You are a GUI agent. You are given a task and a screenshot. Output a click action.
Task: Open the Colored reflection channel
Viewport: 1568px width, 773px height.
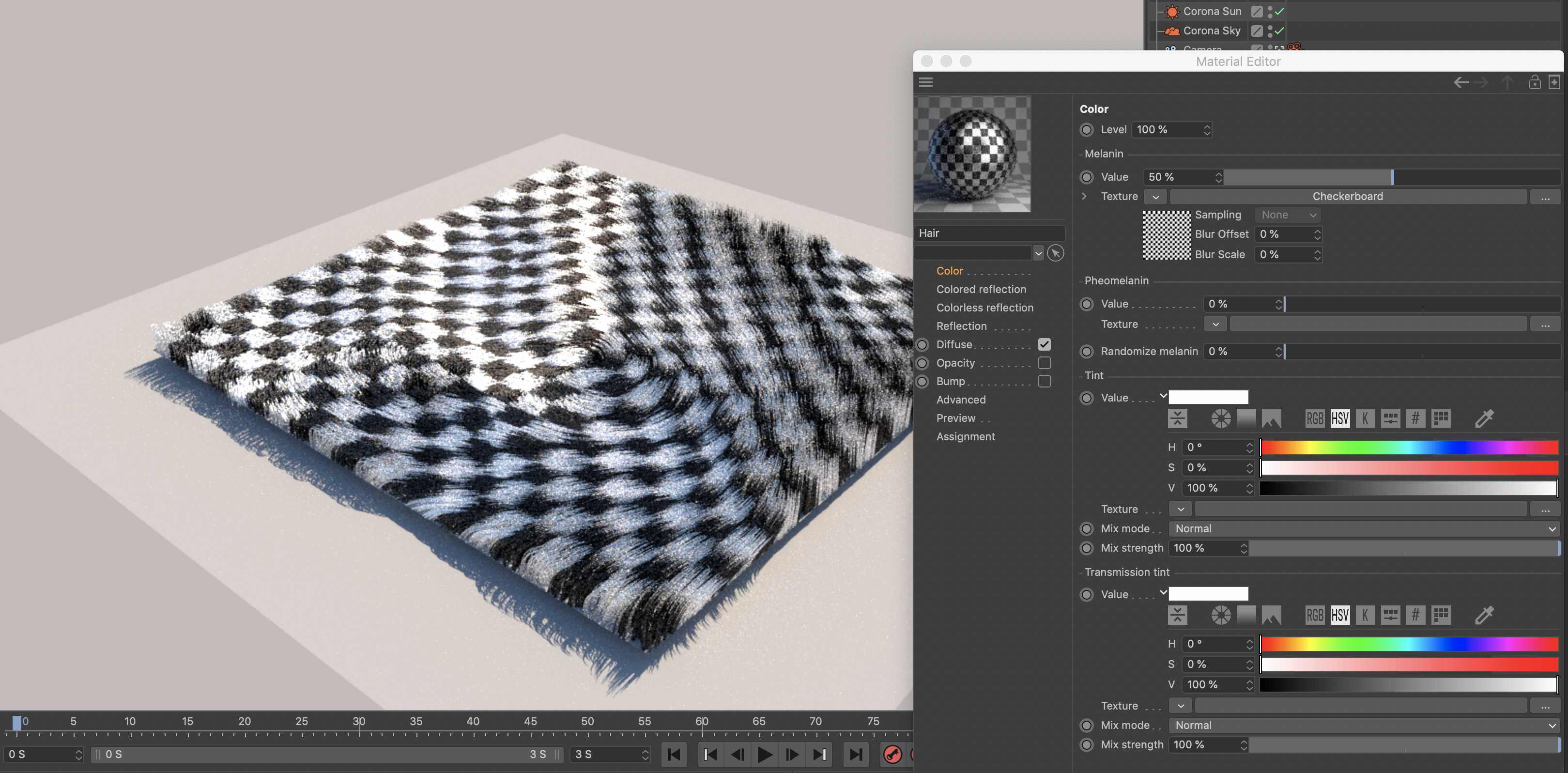pos(981,289)
